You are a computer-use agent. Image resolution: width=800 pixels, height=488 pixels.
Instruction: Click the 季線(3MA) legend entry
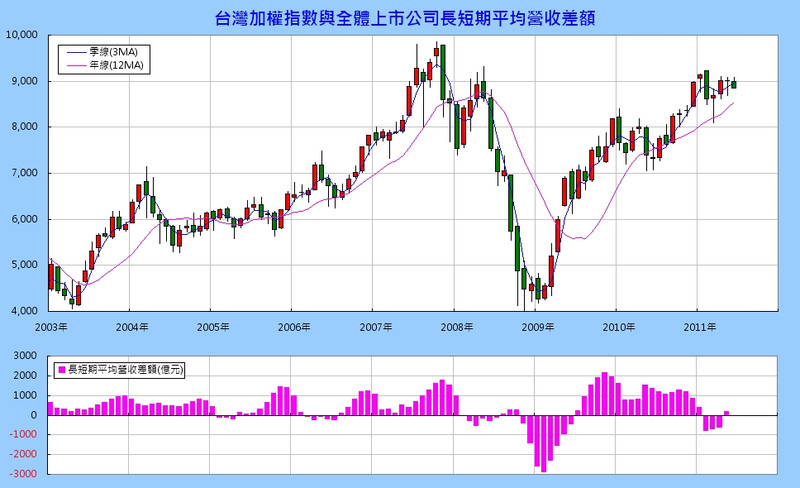pos(105,52)
